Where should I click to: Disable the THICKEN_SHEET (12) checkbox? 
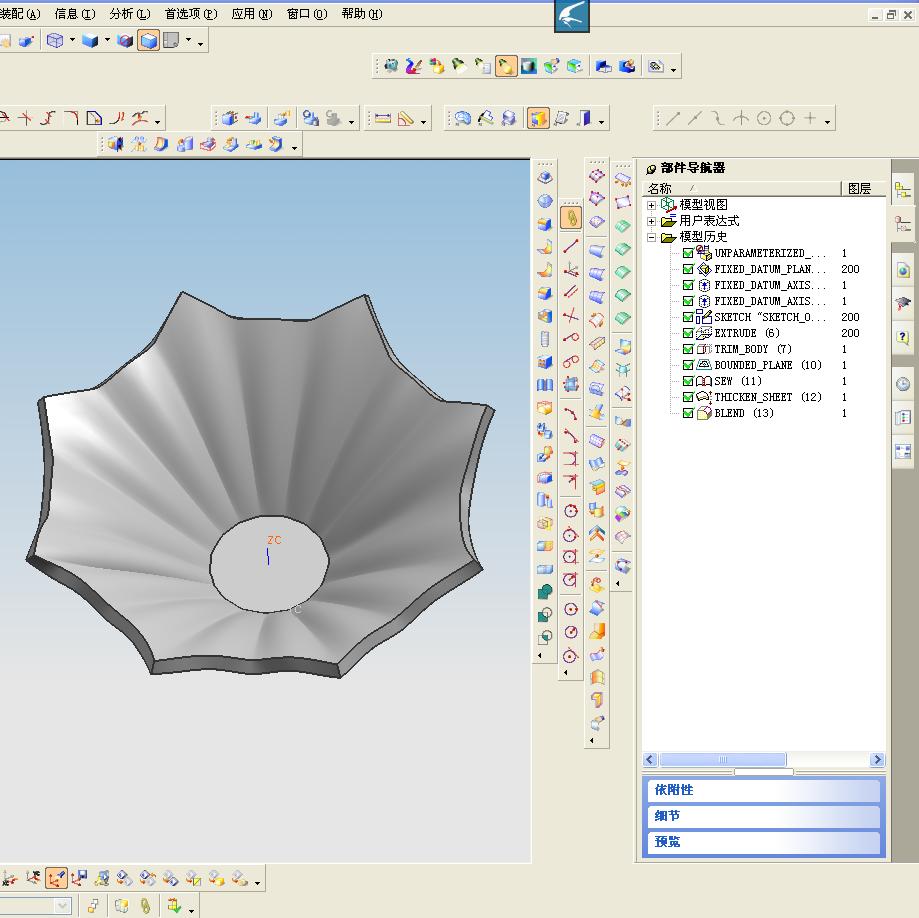click(688, 397)
